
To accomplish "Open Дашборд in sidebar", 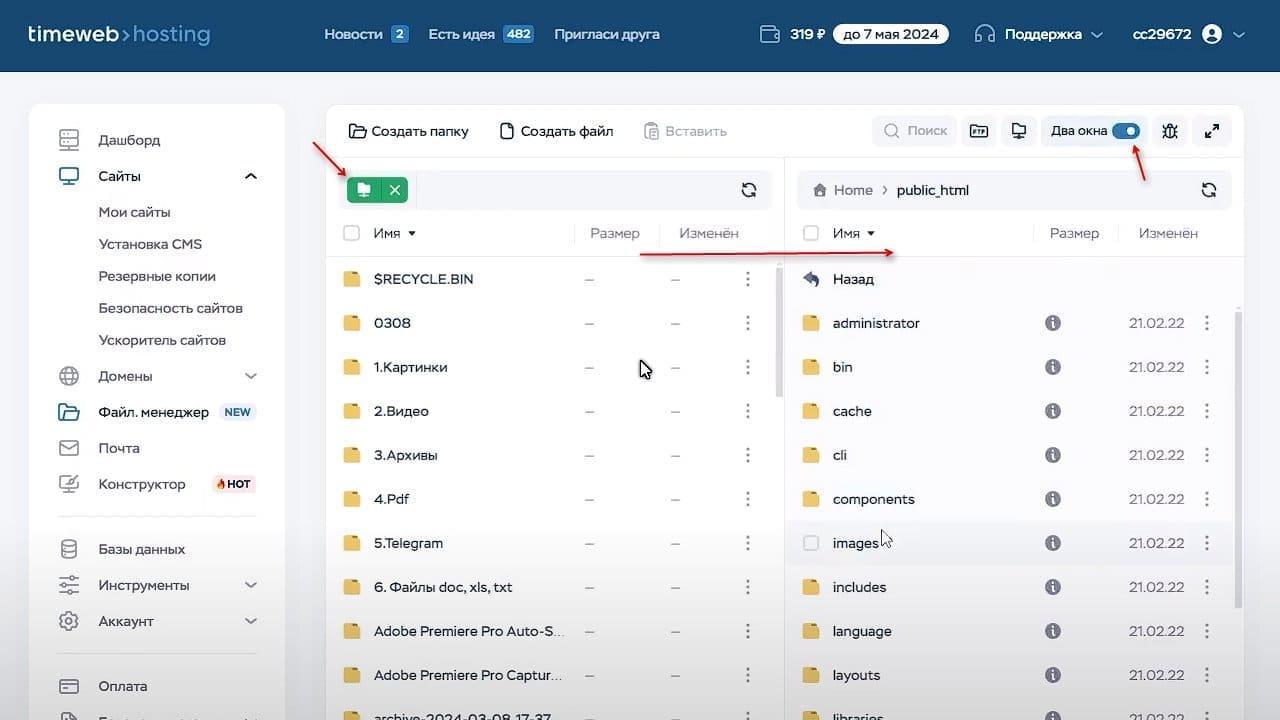I will (129, 140).
